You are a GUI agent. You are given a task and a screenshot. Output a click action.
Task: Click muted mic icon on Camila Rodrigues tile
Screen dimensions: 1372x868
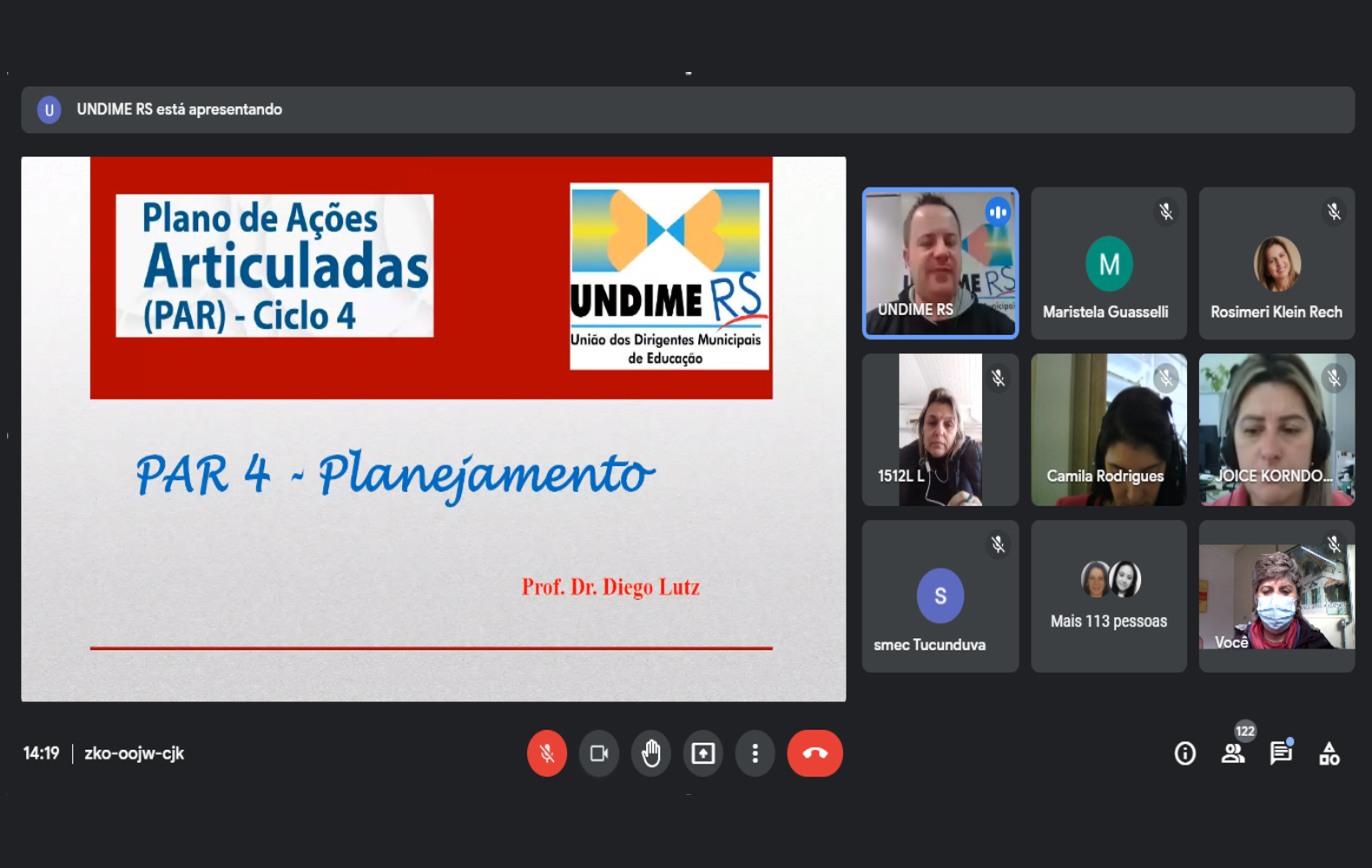(x=1166, y=378)
